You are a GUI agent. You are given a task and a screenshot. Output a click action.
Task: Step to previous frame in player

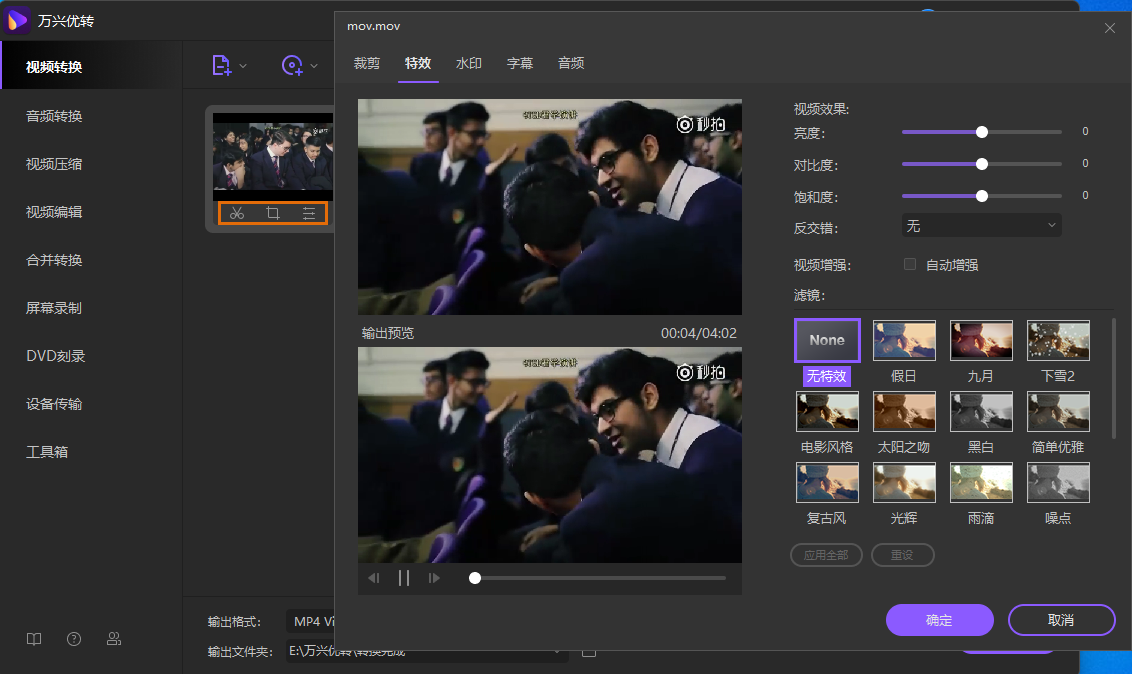pos(374,578)
